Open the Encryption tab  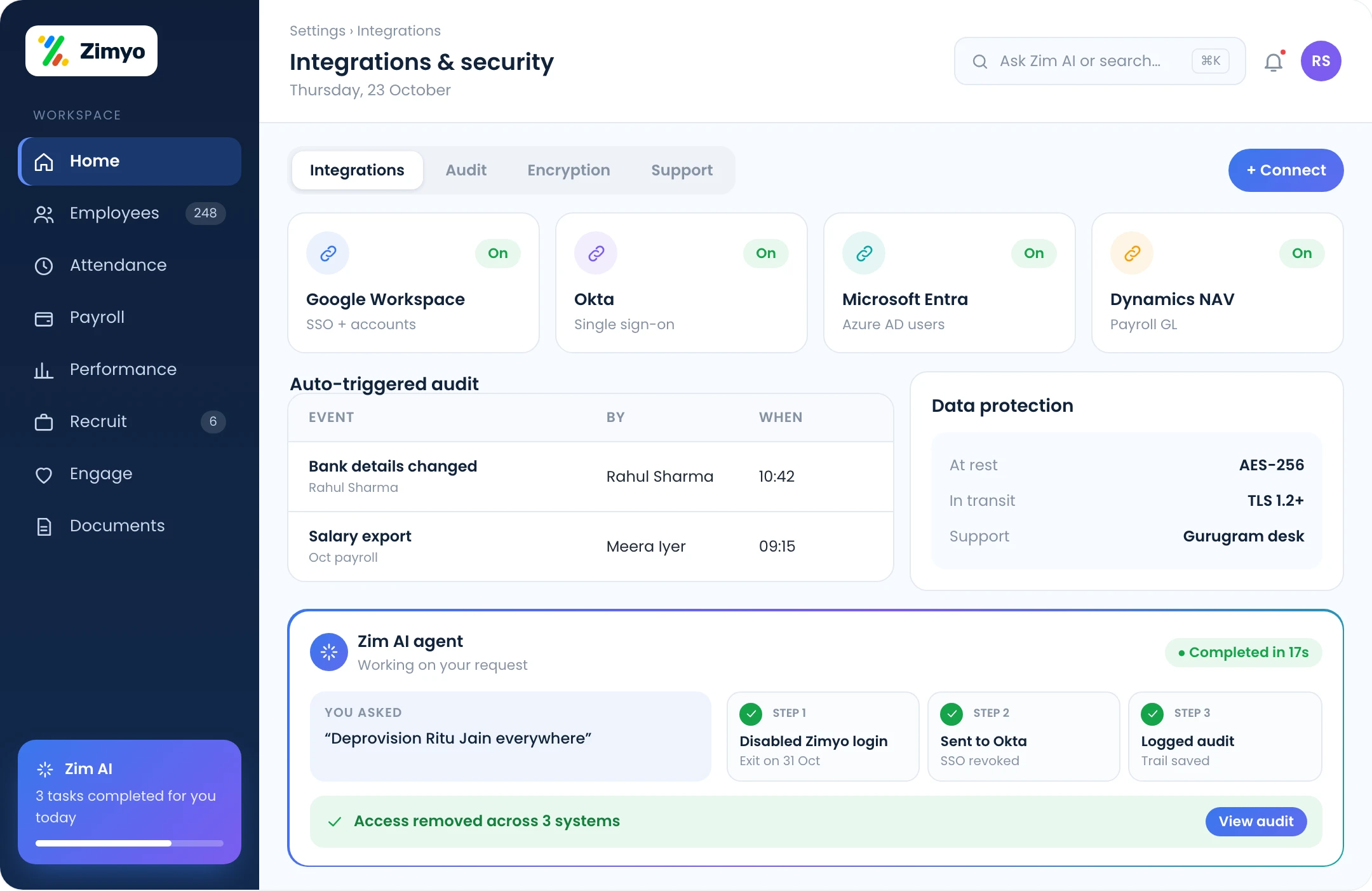[568, 170]
